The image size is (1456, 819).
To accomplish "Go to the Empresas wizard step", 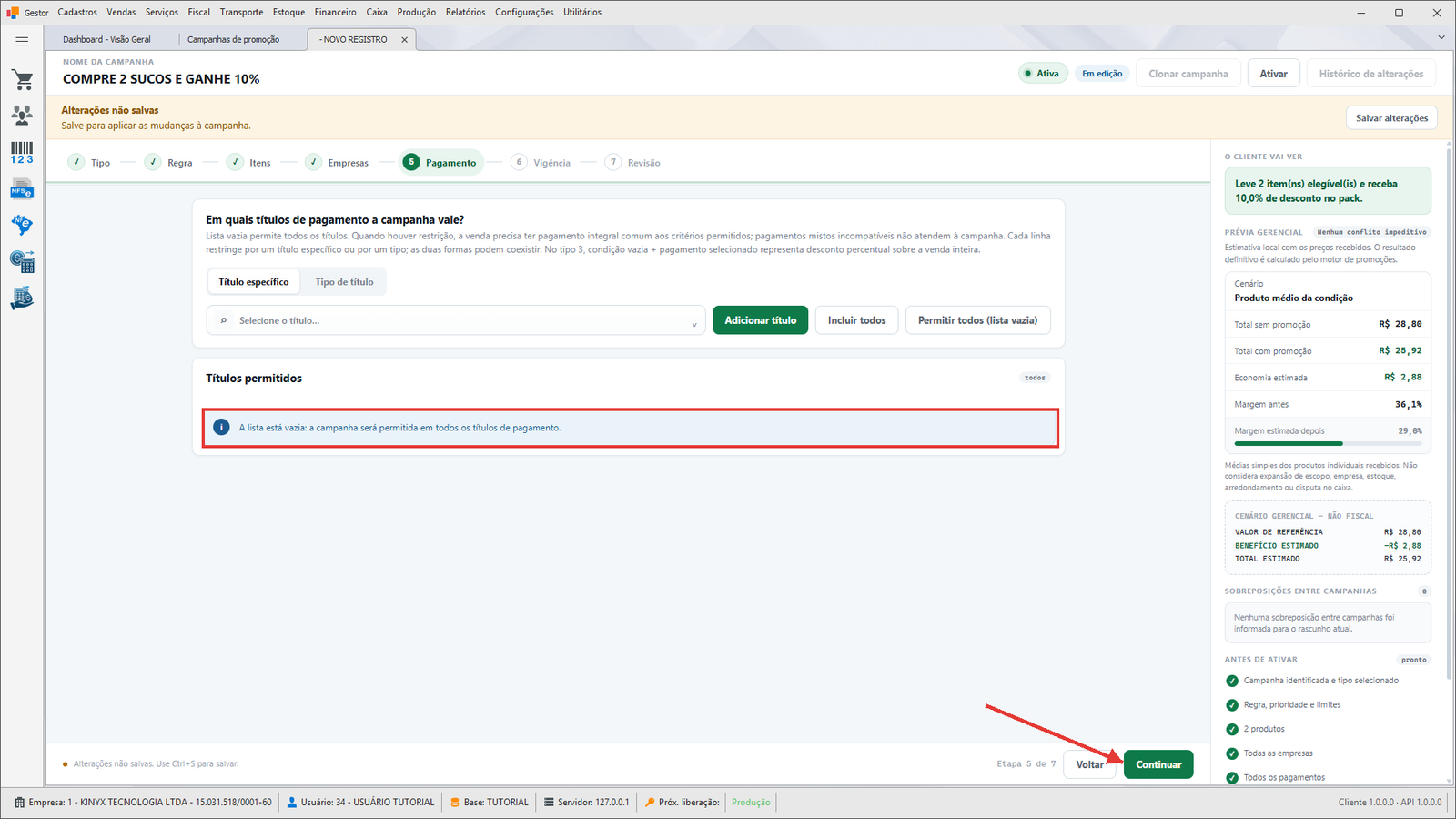I will coord(337,163).
